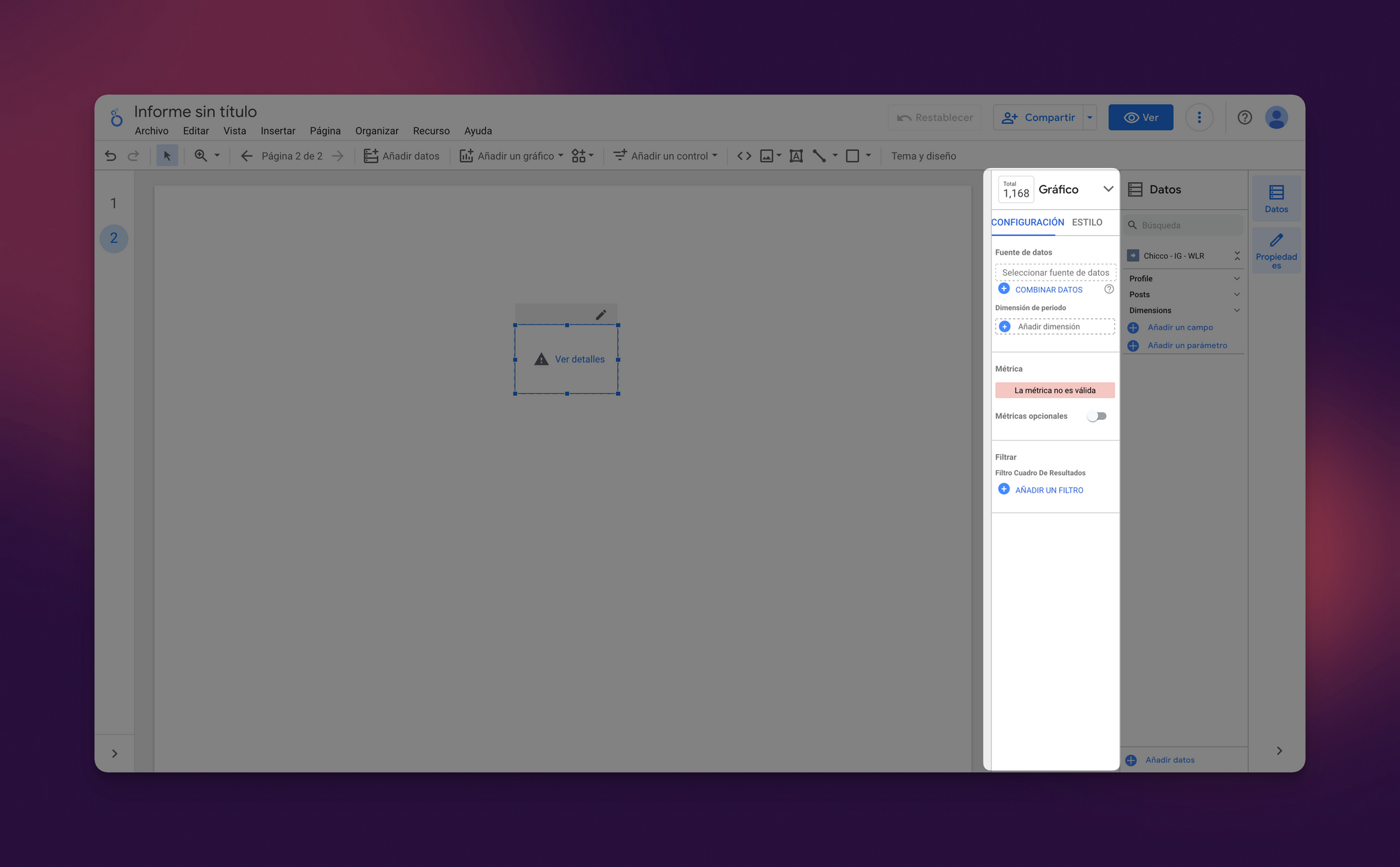Screen dimensions: 1400x867
Task: Click COMBINAR DATOS link
Action: [1049, 290]
